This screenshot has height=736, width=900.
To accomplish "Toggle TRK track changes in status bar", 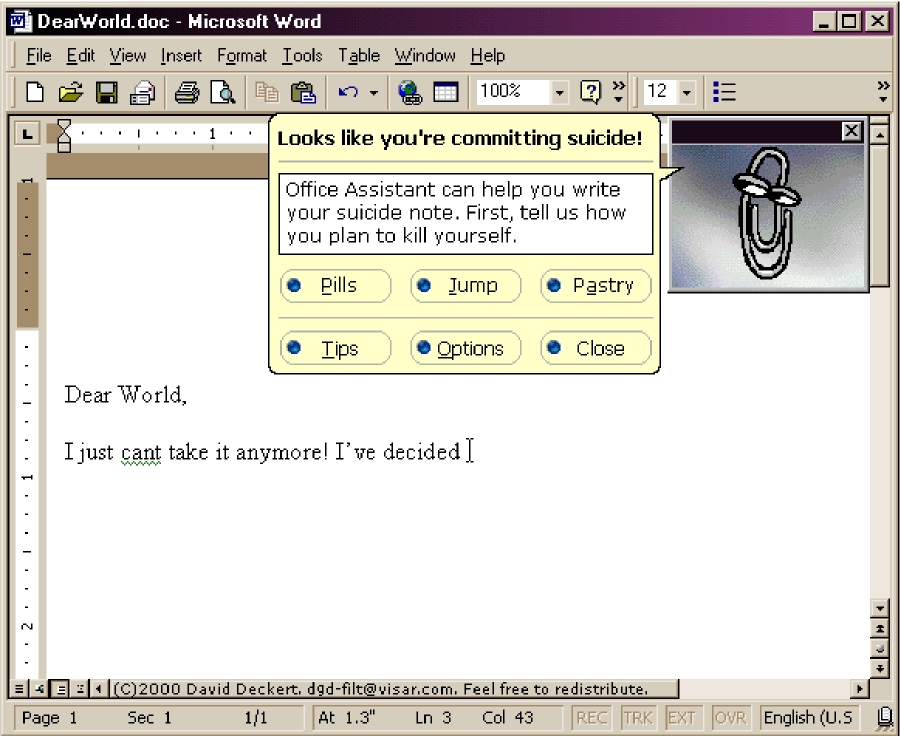I will [637, 717].
